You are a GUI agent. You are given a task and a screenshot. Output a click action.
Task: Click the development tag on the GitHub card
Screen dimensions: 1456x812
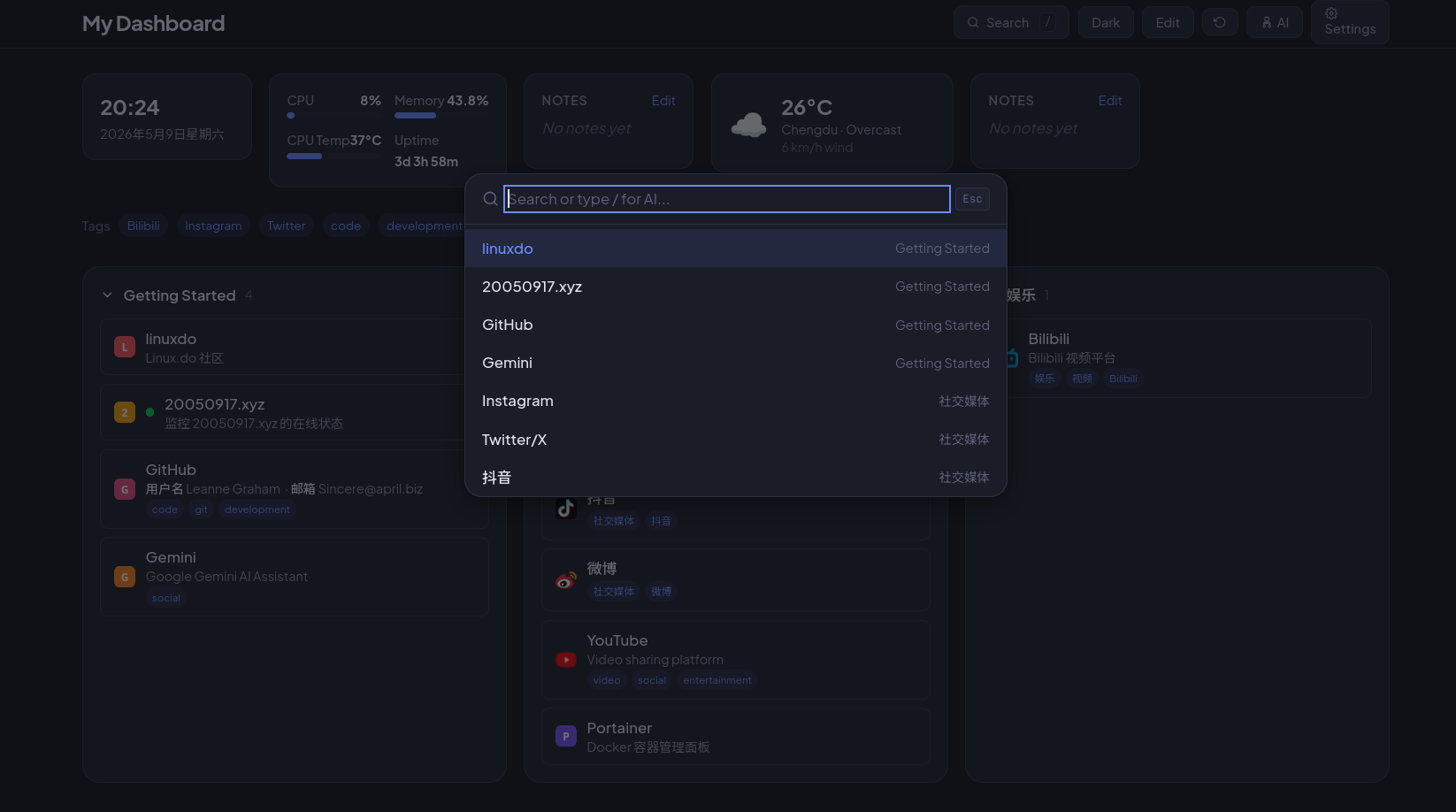coord(257,509)
